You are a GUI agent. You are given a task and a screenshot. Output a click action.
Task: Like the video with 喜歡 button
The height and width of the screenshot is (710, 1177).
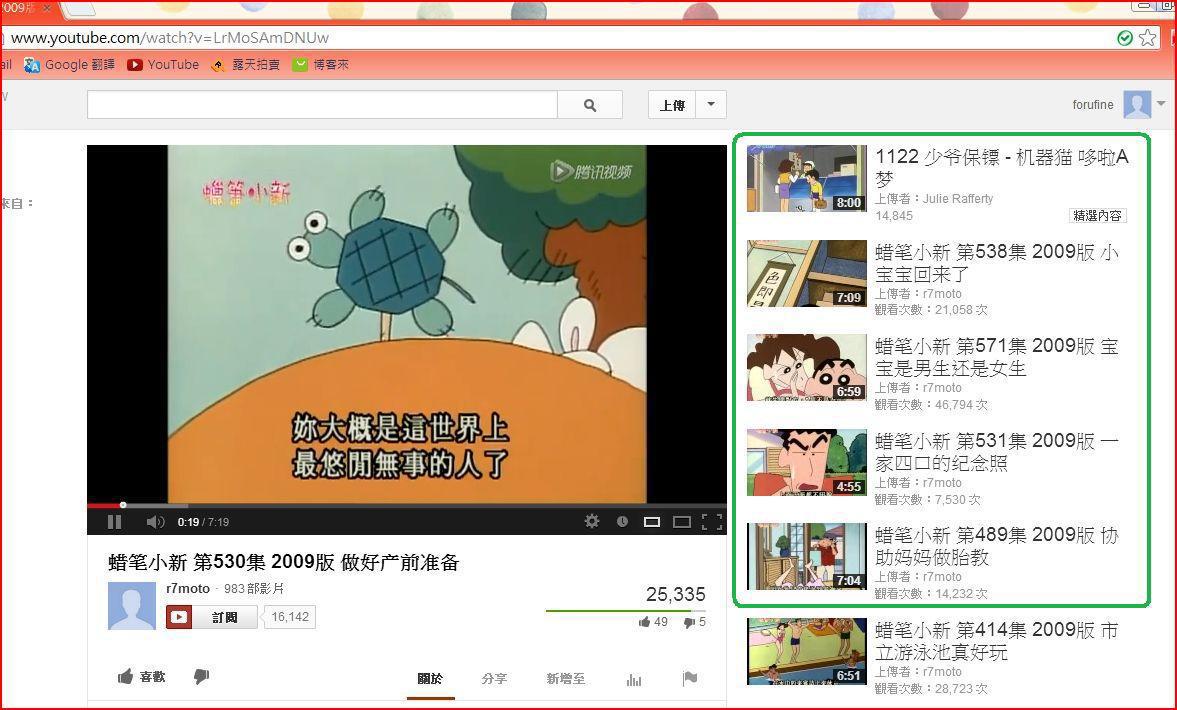coord(141,677)
